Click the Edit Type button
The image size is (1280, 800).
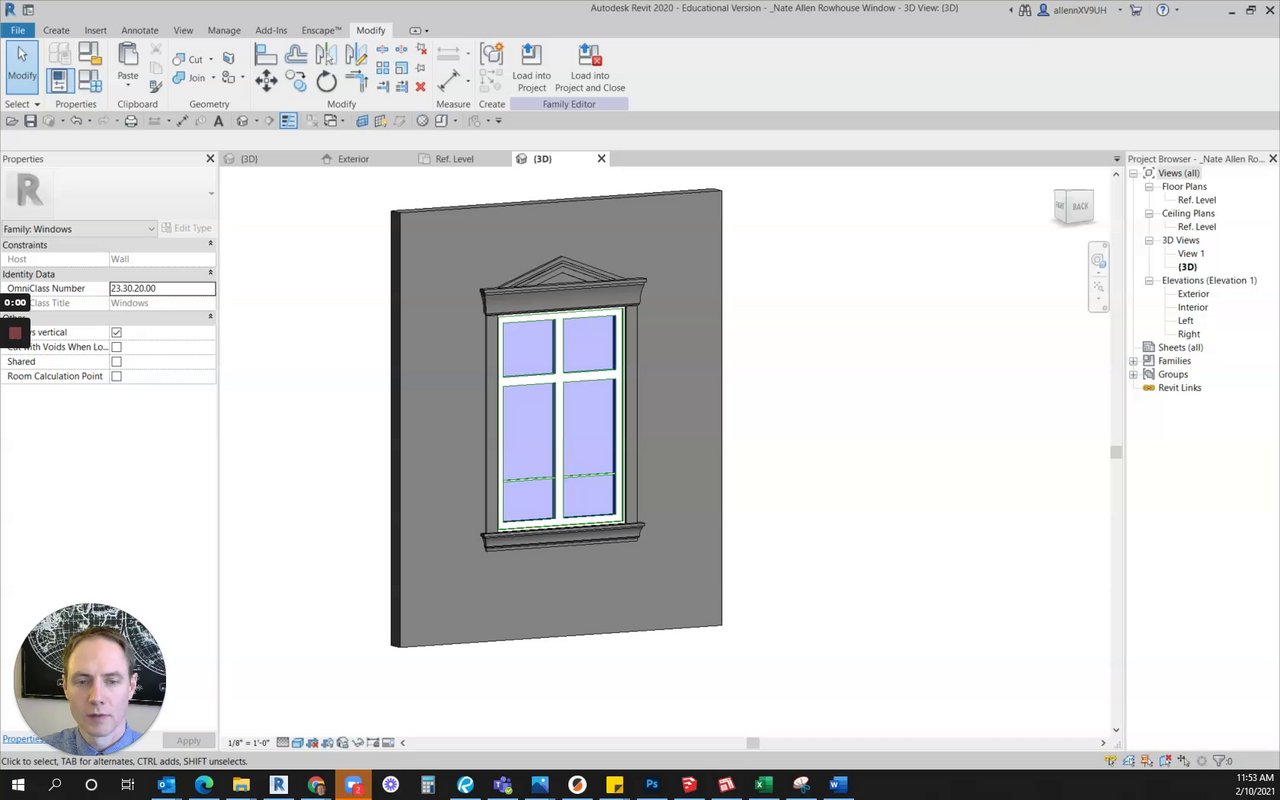click(187, 229)
